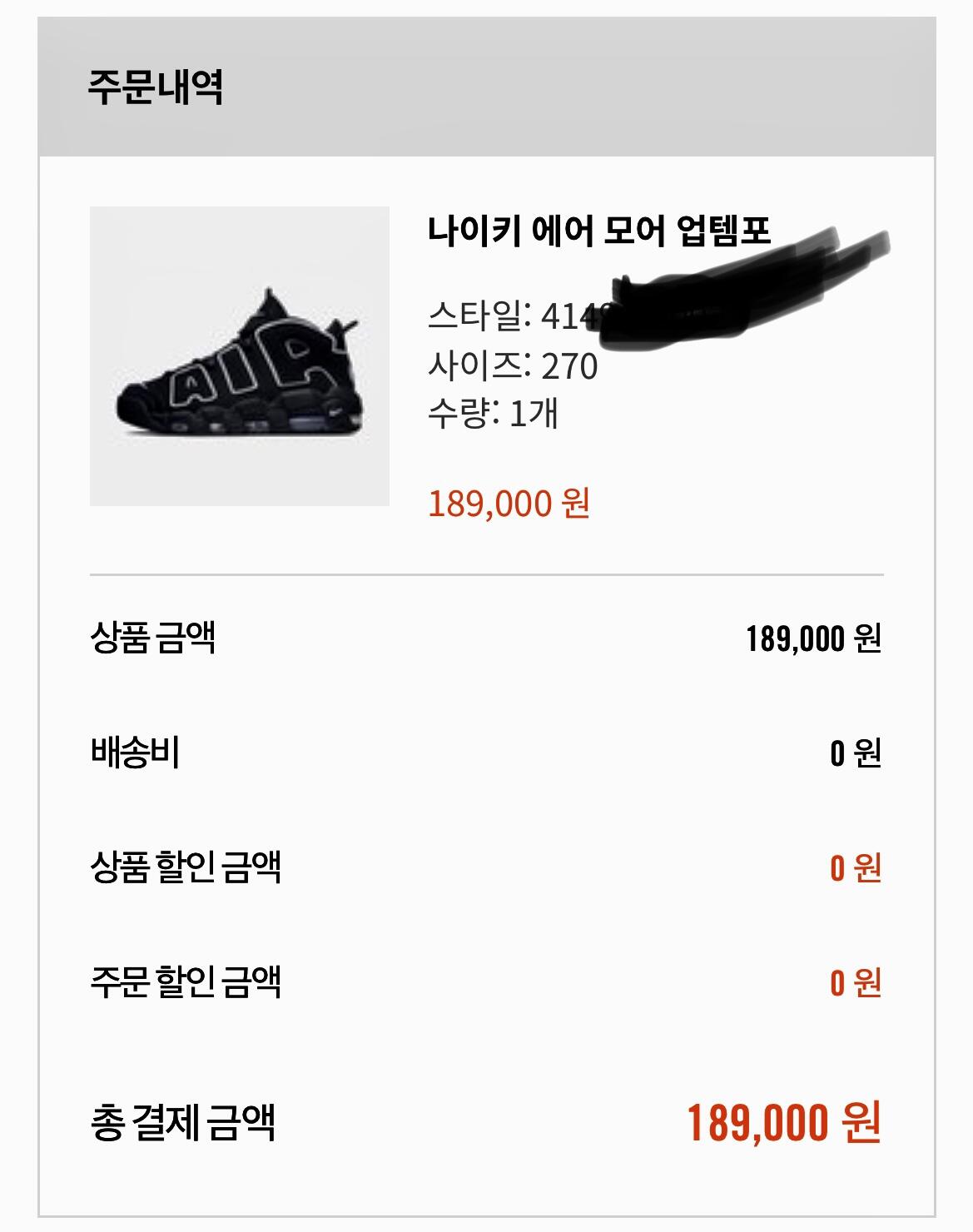Click the 배송비 shipping fee label
Image resolution: width=973 pixels, height=1232 pixels.
coord(135,753)
